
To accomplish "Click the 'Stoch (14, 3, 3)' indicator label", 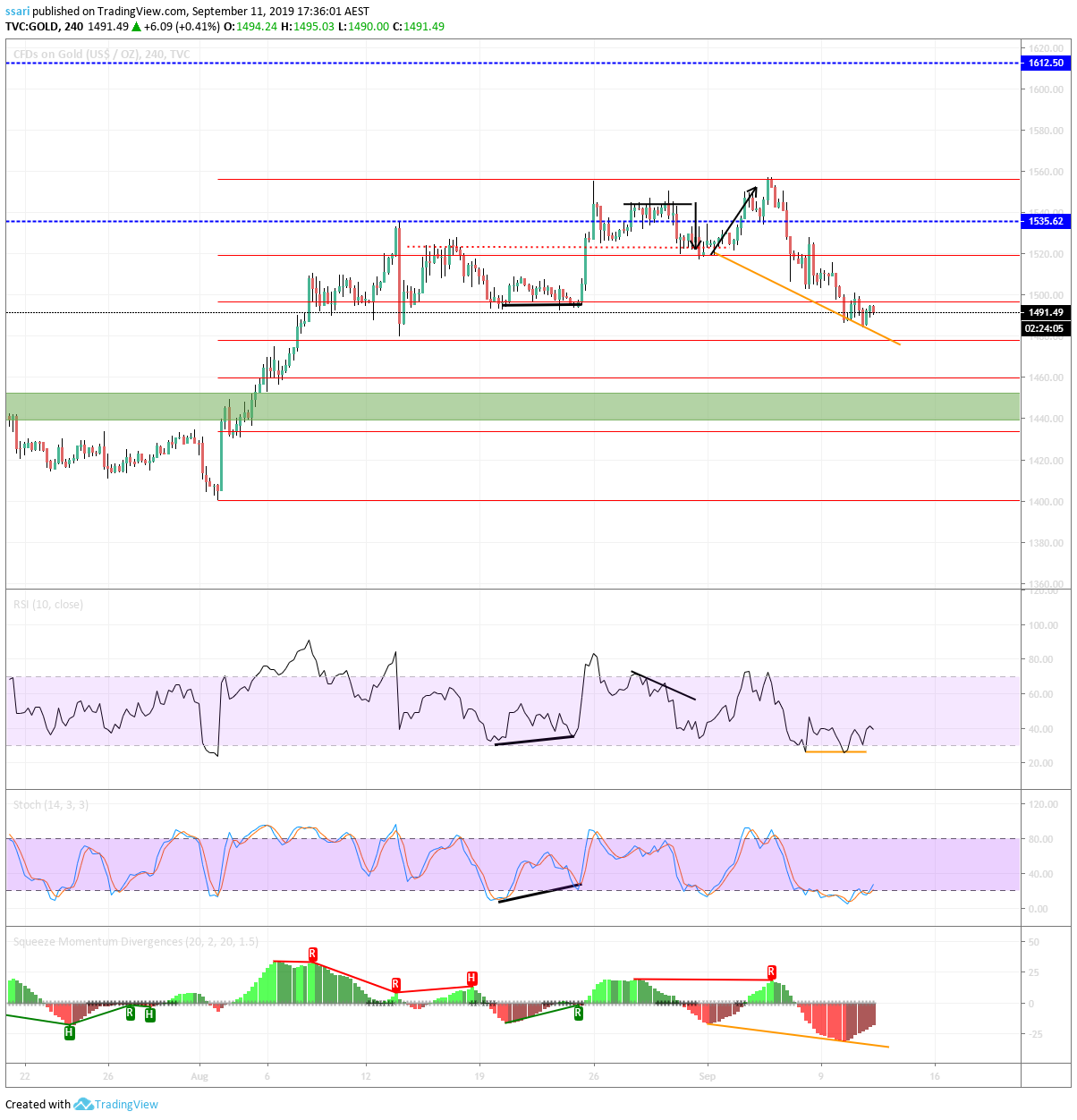I will (x=51, y=805).
